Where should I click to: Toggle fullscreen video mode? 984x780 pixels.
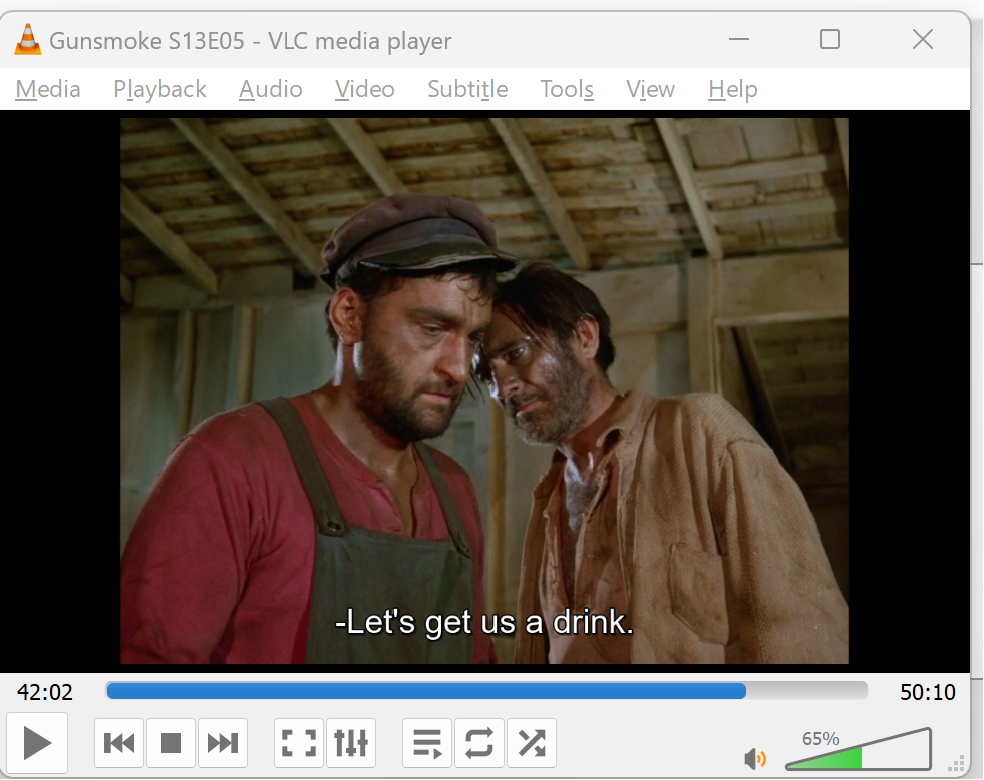click(299, 743)
